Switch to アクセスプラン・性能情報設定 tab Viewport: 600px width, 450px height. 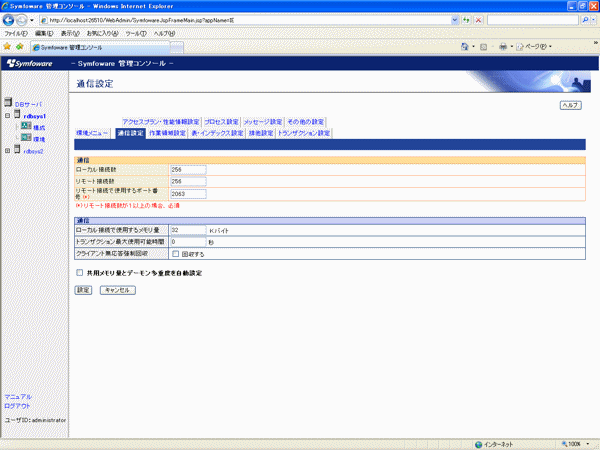tap(161, 122)
